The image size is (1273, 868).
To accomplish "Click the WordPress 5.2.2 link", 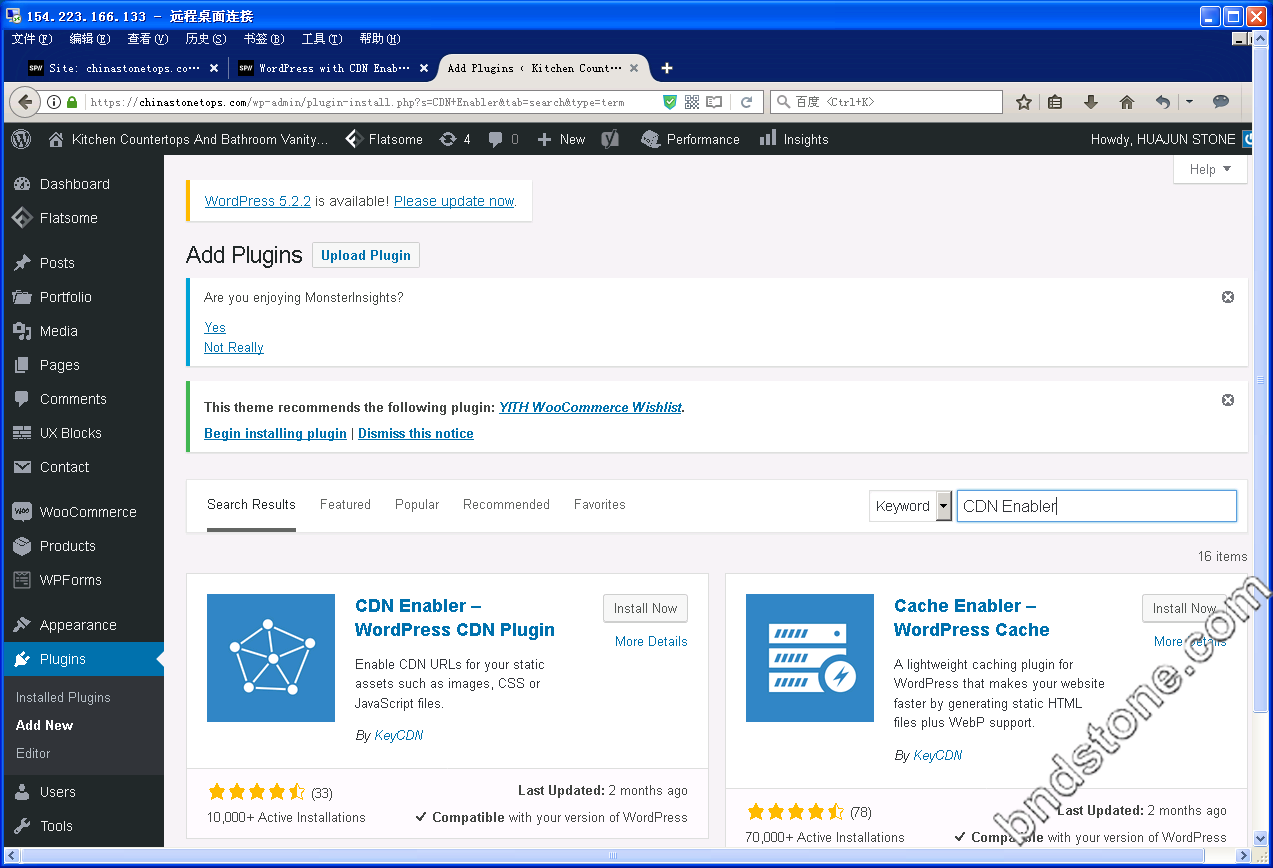I will tap(258, 201).
